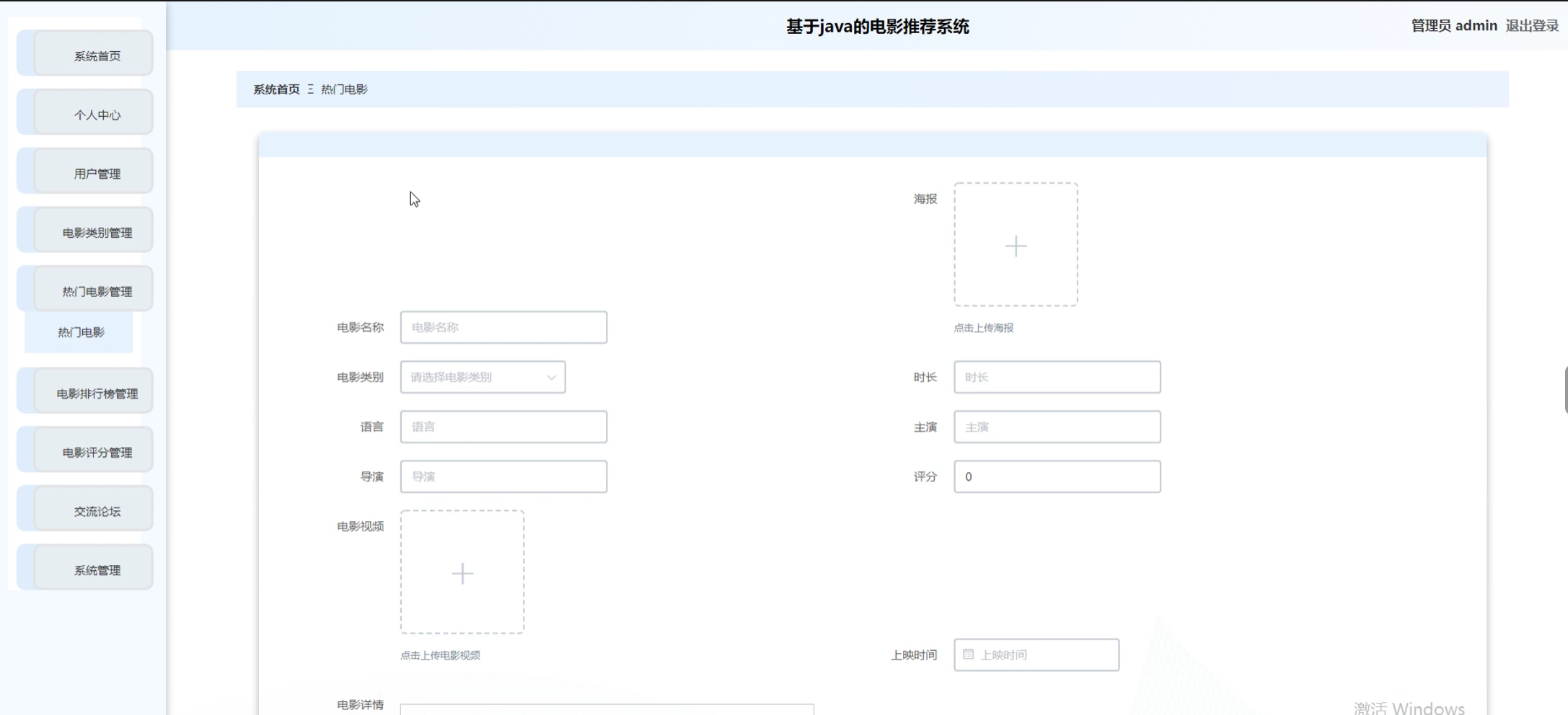Select 热门电影 submenu item
This screenshot has width=1568, height=715.
[79, 332]
